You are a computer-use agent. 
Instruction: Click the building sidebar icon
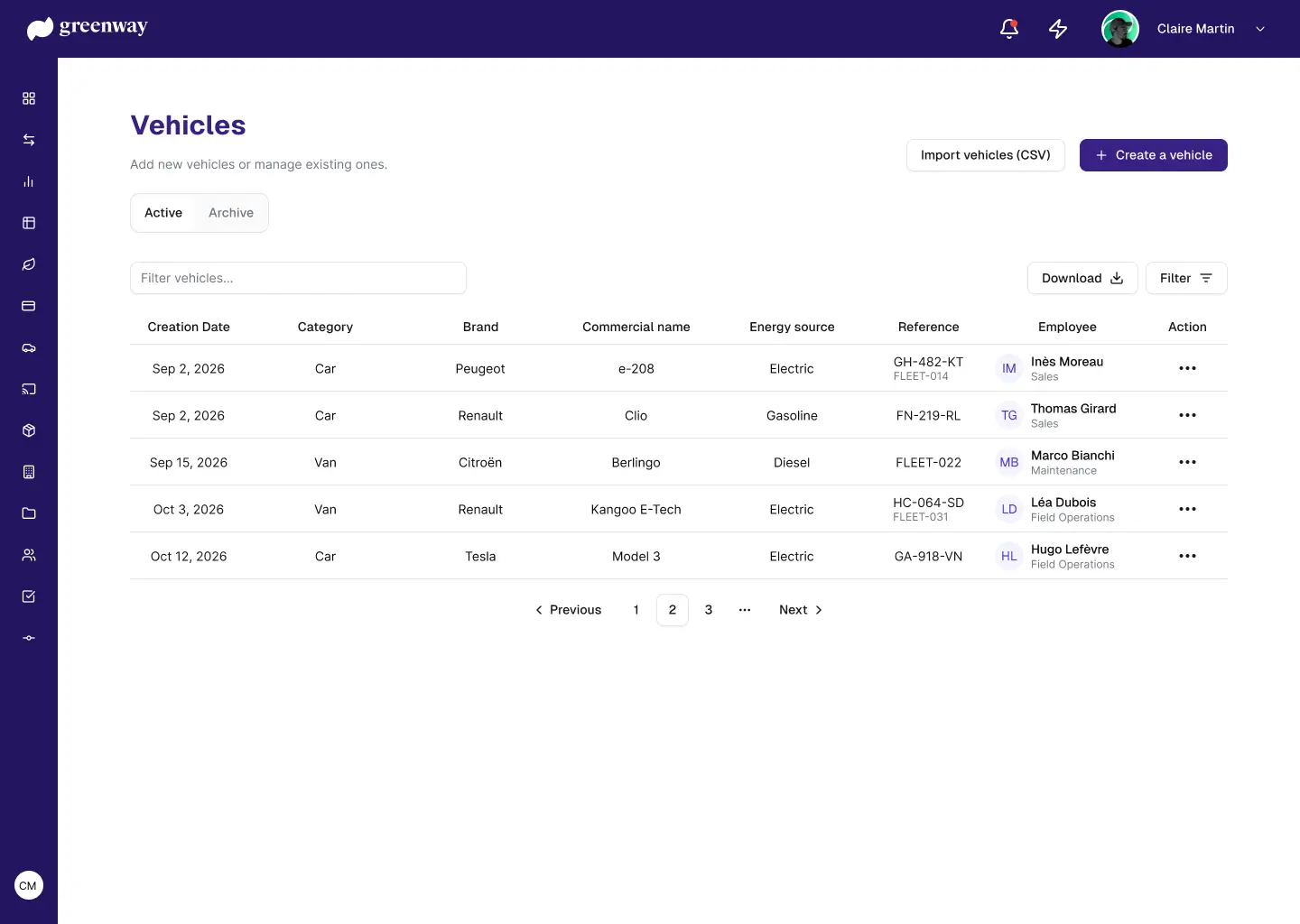tap(29, 472)
